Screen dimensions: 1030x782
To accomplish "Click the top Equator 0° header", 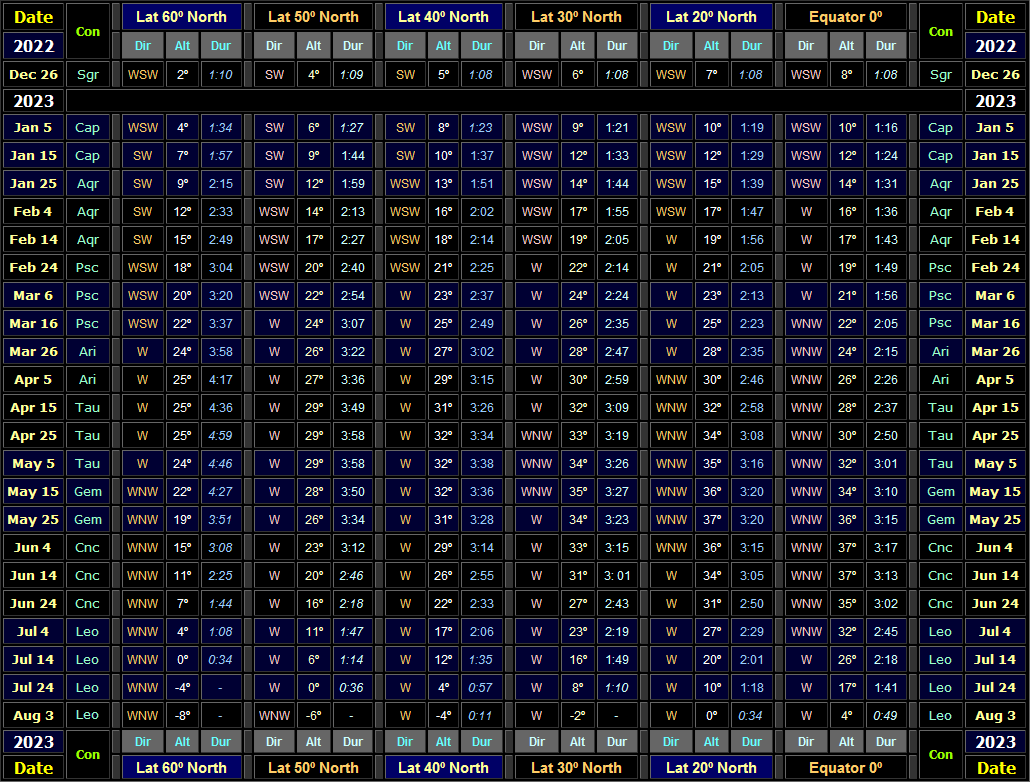I will [x=845, y=16].
